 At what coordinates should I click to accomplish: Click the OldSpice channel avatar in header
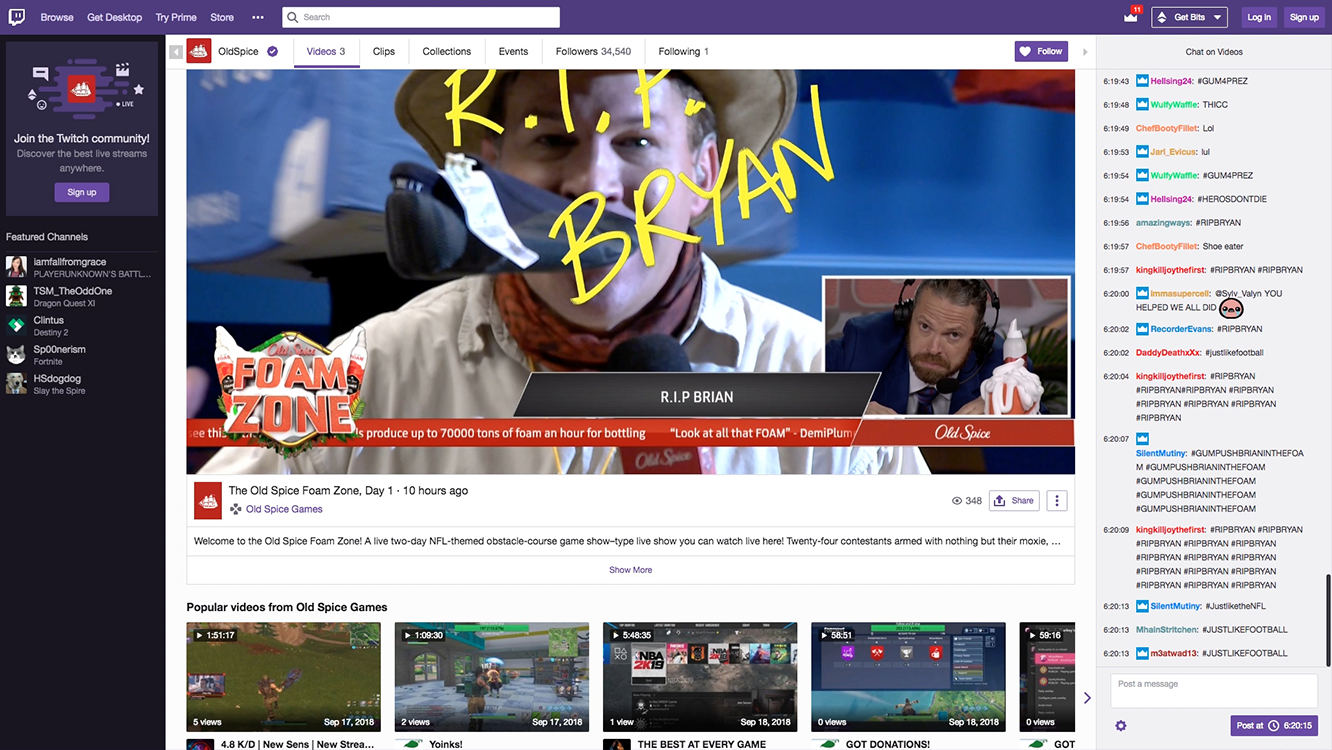pyautogui.click(x=199, y=51)
